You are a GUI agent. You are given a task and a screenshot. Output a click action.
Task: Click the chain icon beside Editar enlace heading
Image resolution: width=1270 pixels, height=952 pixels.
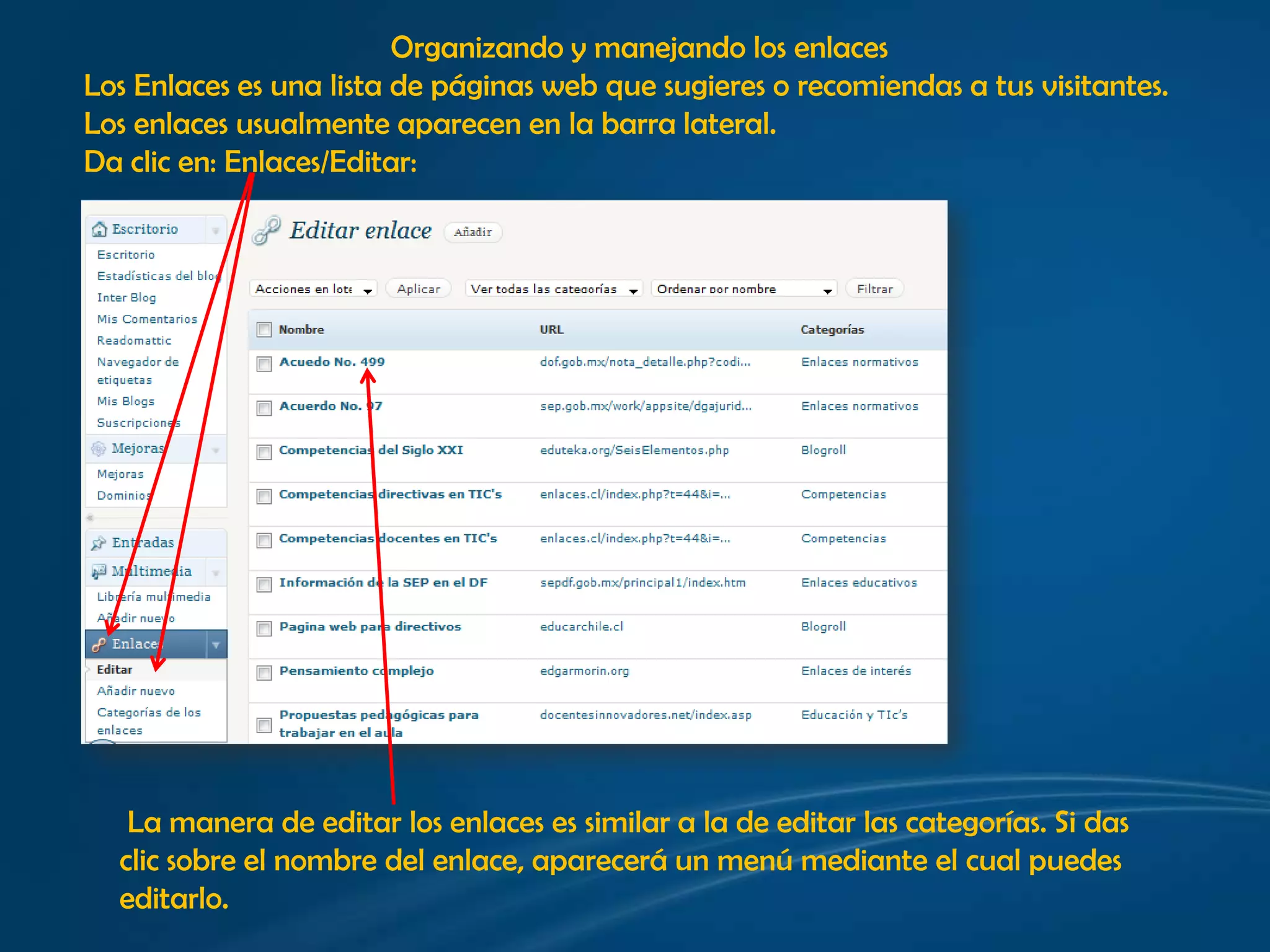[x=267, y=231]
